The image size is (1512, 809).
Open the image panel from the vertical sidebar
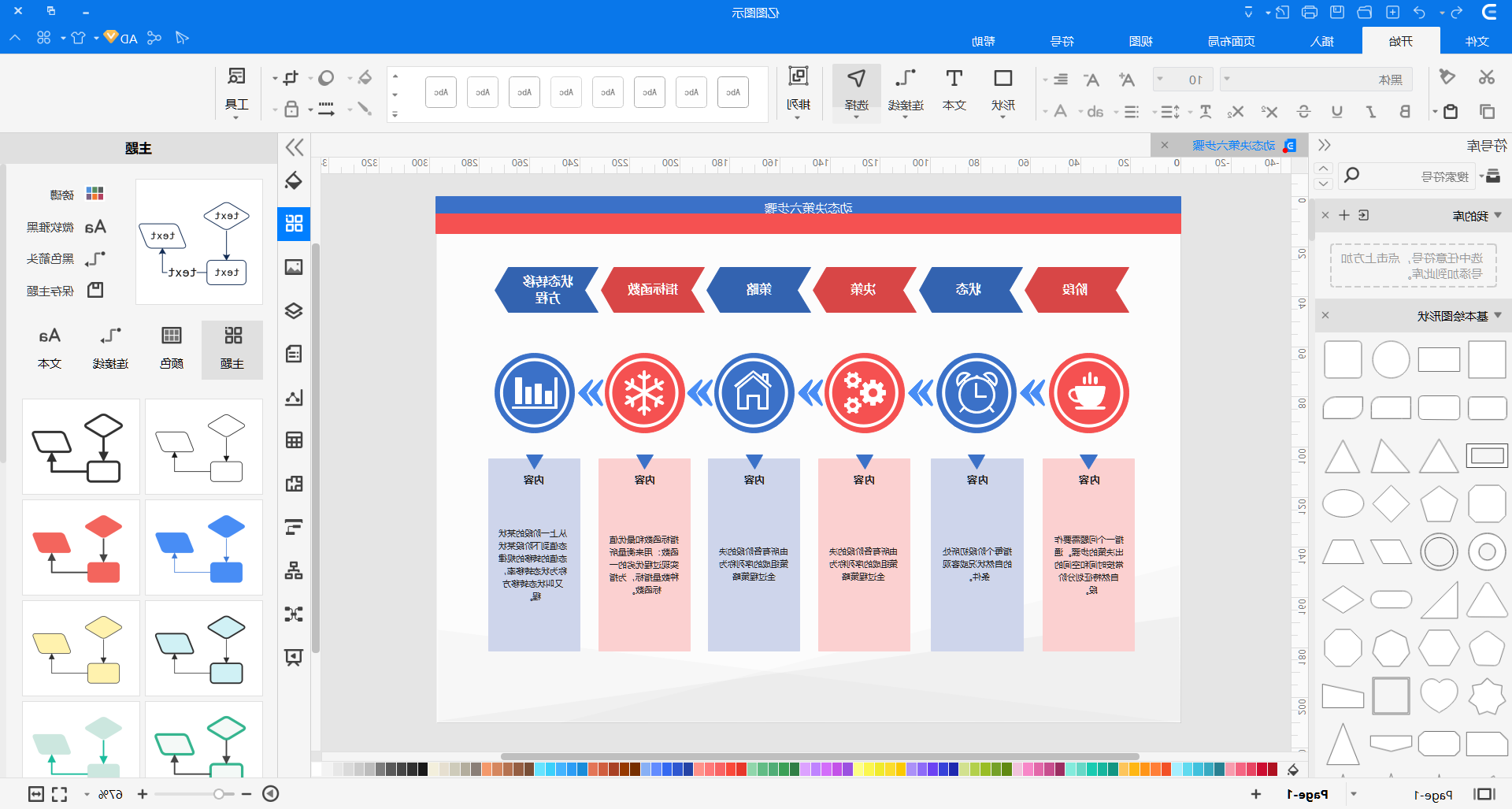click(294, 267)
